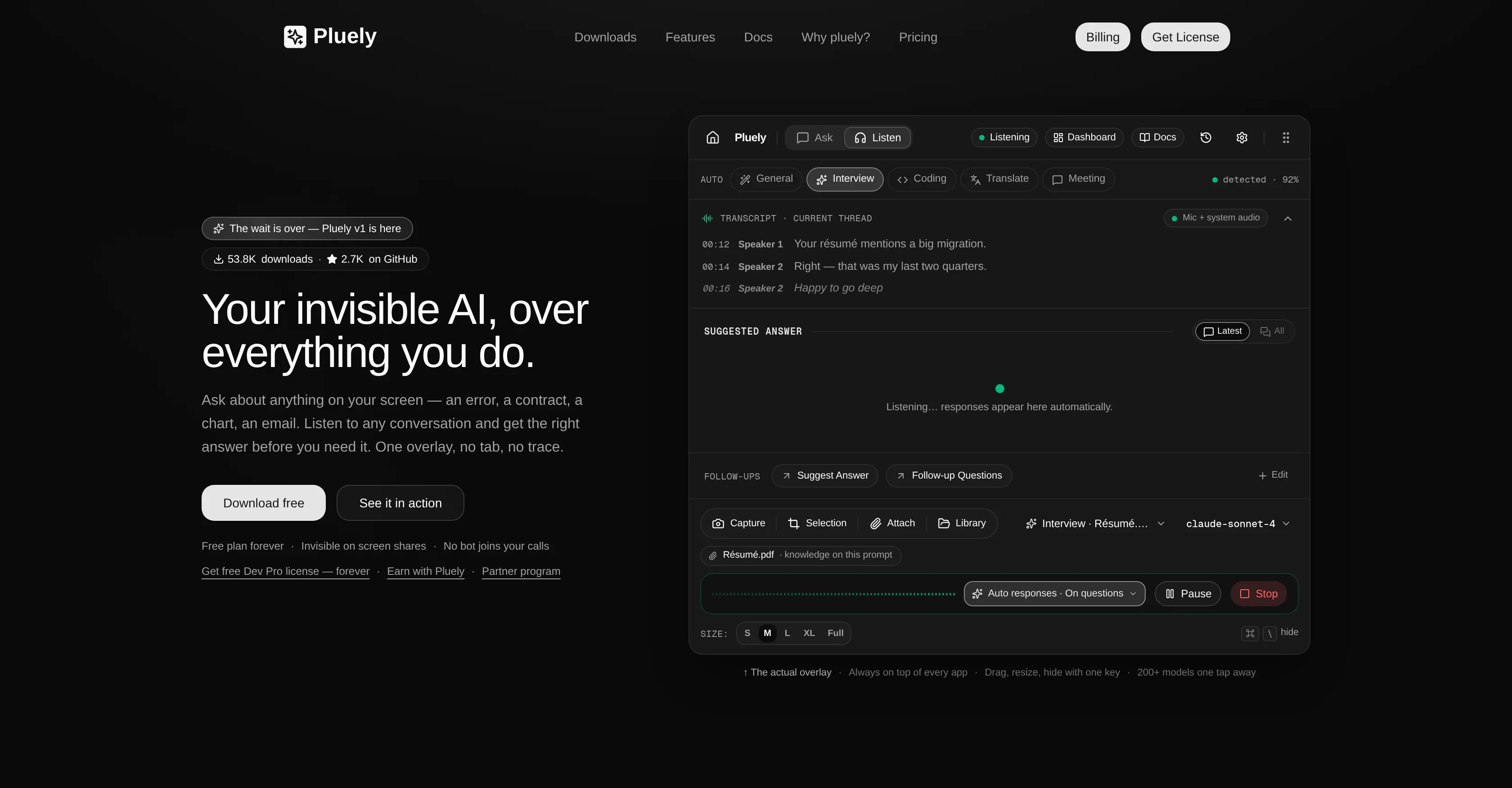Open Pricing in the top navigation
The height and width of the screenshot is (788, 1512).
coord(918,37)
